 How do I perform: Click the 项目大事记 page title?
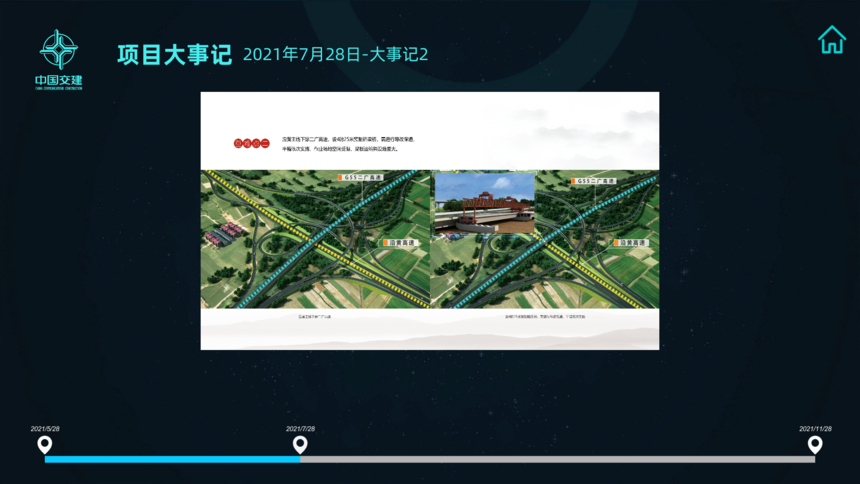coord(173,54)
